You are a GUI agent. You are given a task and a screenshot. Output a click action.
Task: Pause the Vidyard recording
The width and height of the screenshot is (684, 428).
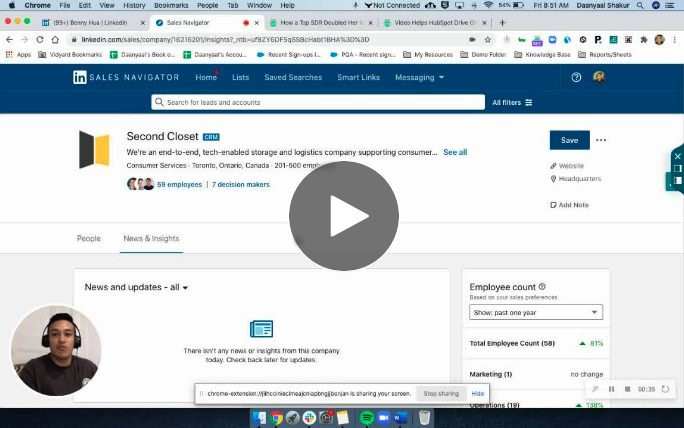(x=612, y=389)
